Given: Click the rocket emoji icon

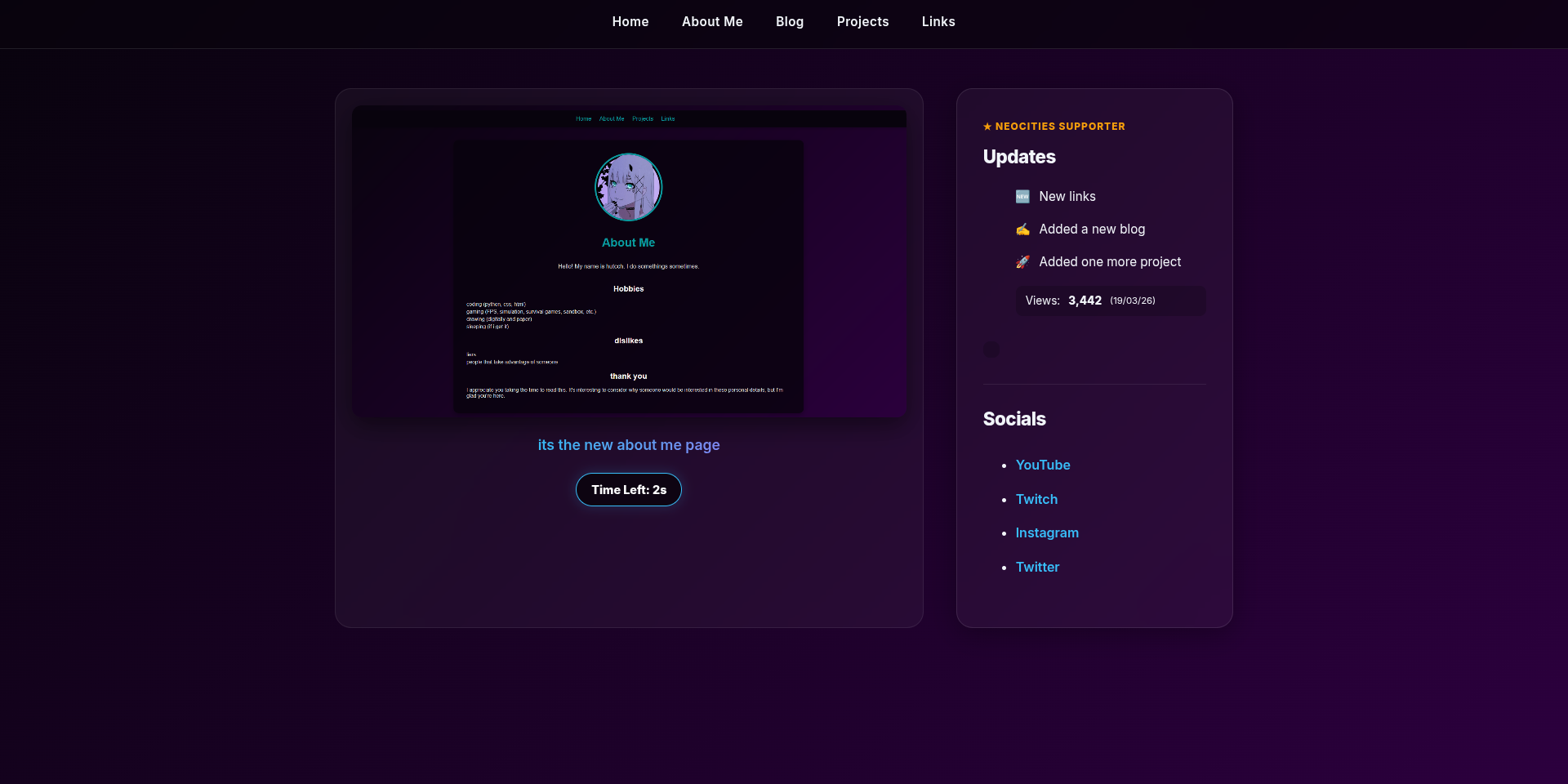Looking at the screenshot, I should pyautogui.click(x=1022, y=262).
